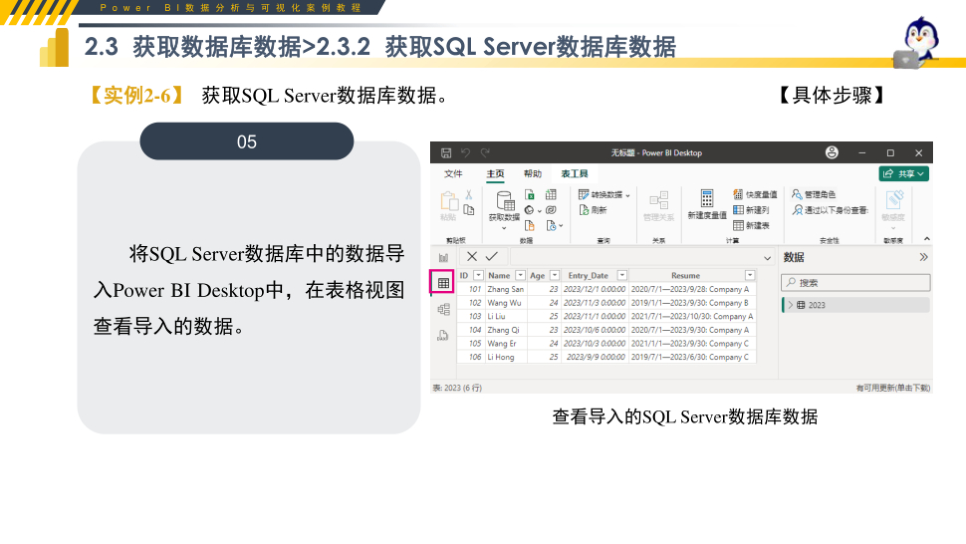966x544 pixels.
Task: Click the Sensitivity (敏感度) label icon
Action: (x=894, y=200)
